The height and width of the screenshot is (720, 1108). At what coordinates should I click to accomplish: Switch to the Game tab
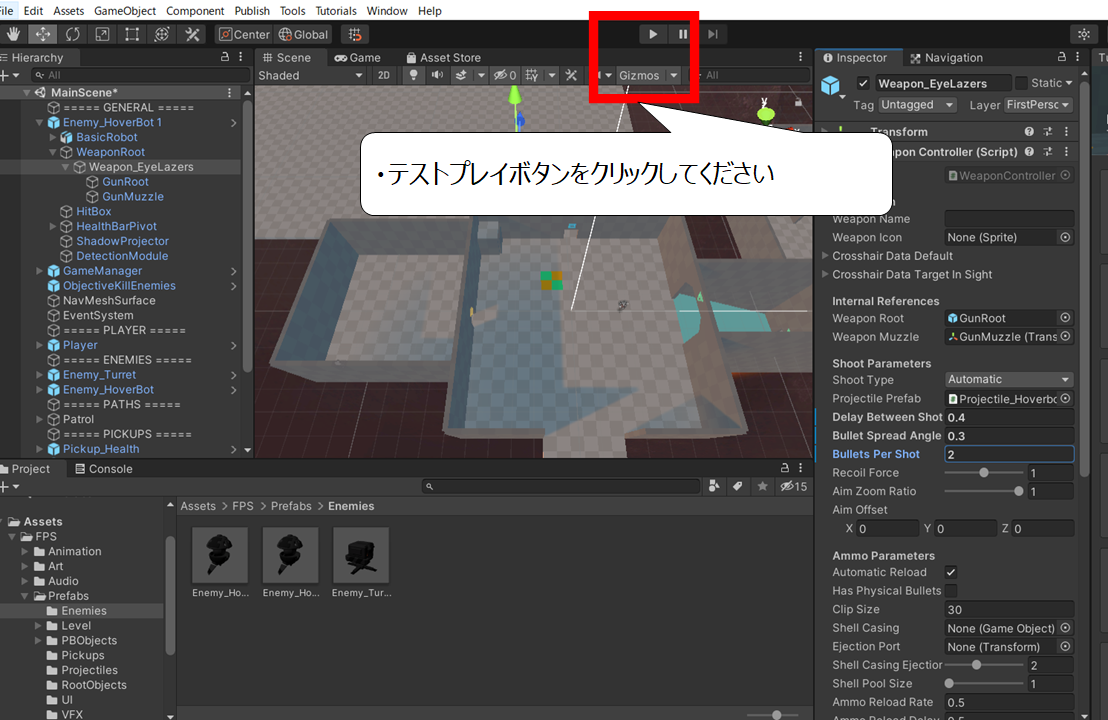pos(358,57)
